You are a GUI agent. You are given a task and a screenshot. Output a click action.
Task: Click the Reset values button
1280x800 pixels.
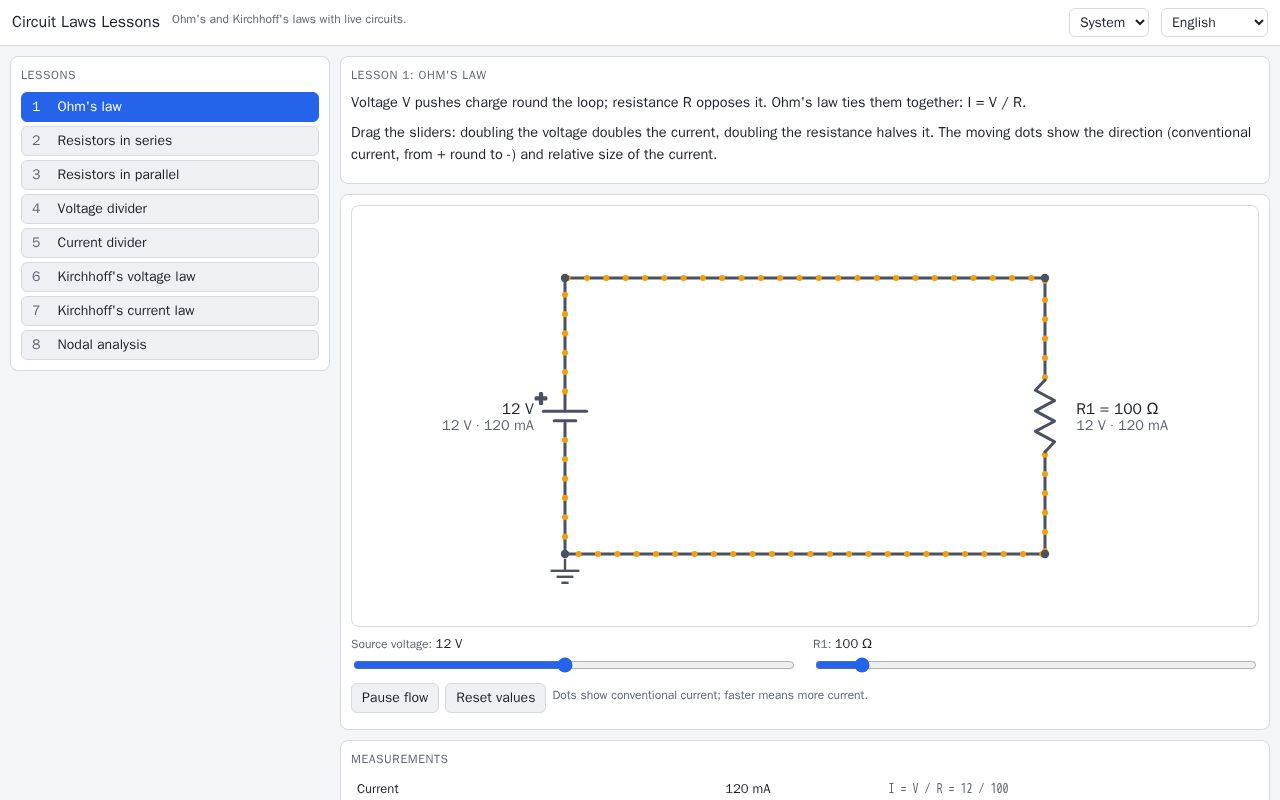click(495, 698)
